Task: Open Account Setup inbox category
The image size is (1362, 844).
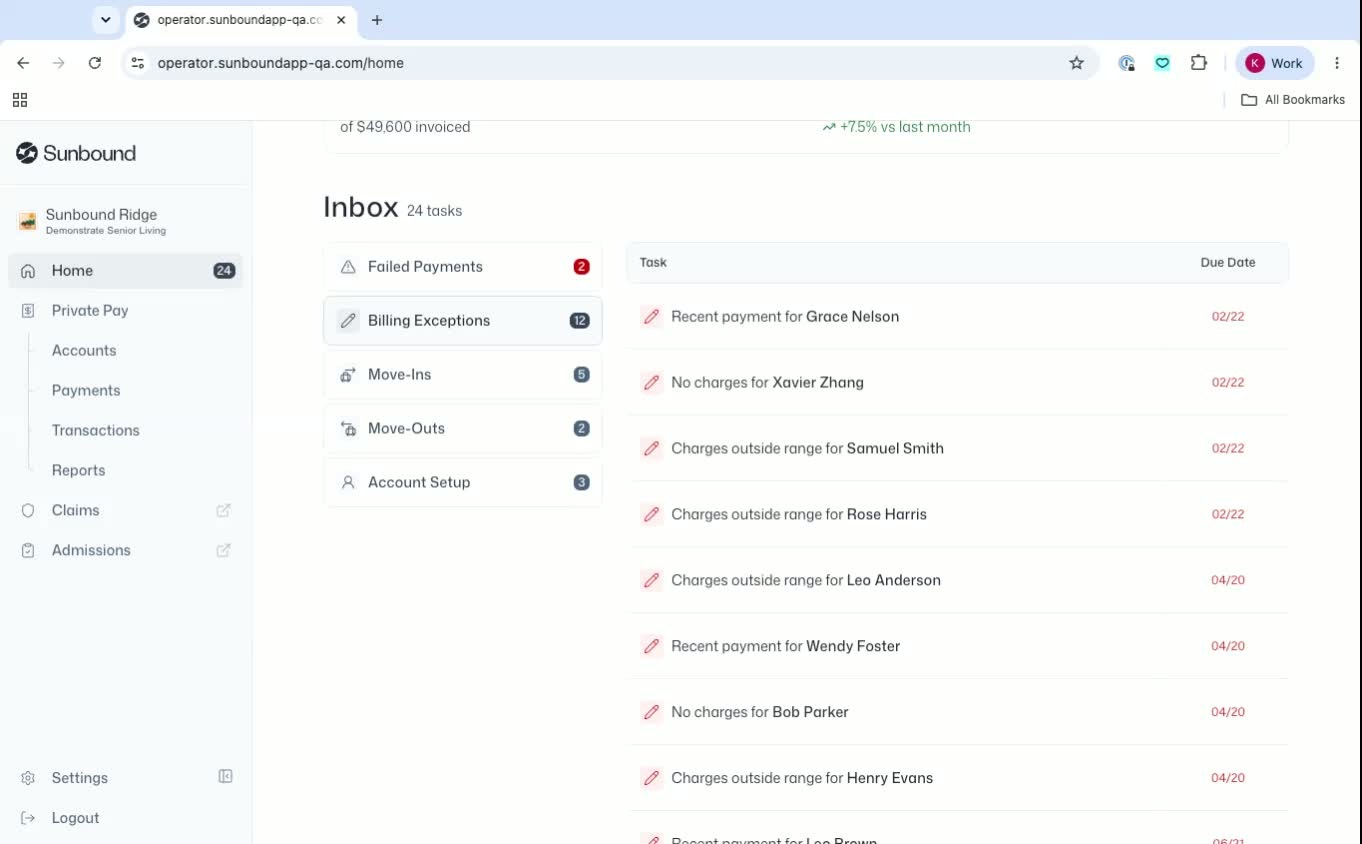Action: (x=463, y=482)
